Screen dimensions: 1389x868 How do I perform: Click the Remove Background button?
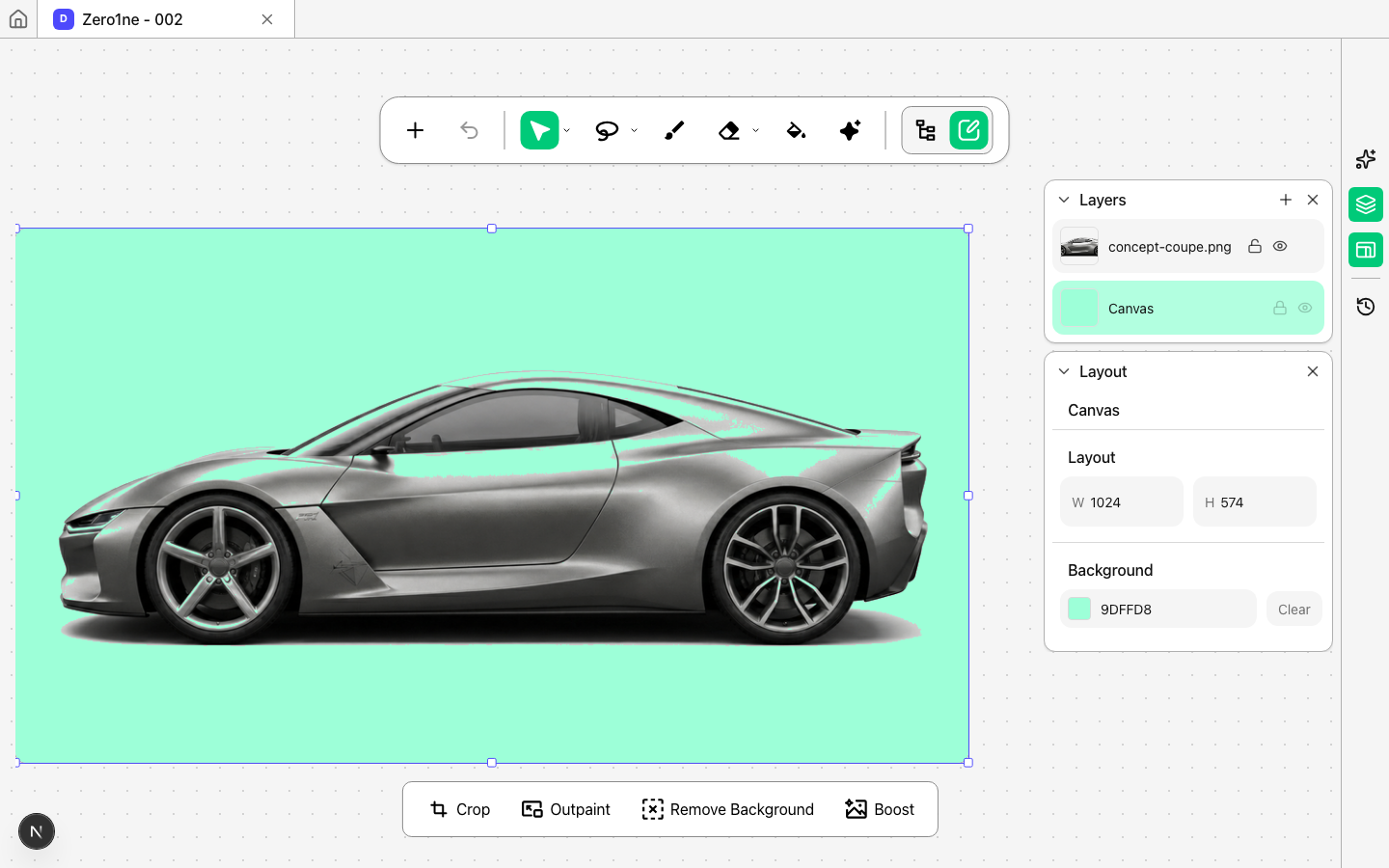coord(728,809)
